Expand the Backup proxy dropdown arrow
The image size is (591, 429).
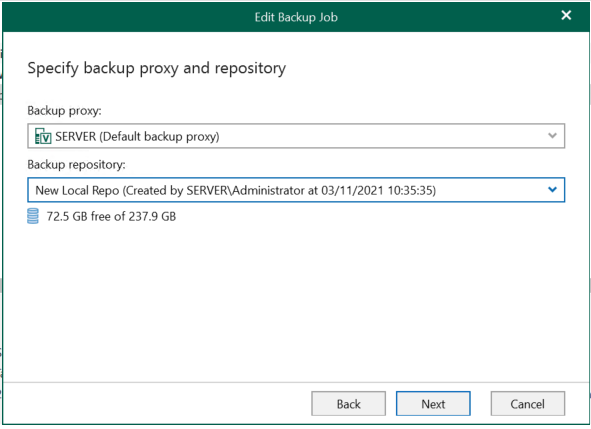552,136
